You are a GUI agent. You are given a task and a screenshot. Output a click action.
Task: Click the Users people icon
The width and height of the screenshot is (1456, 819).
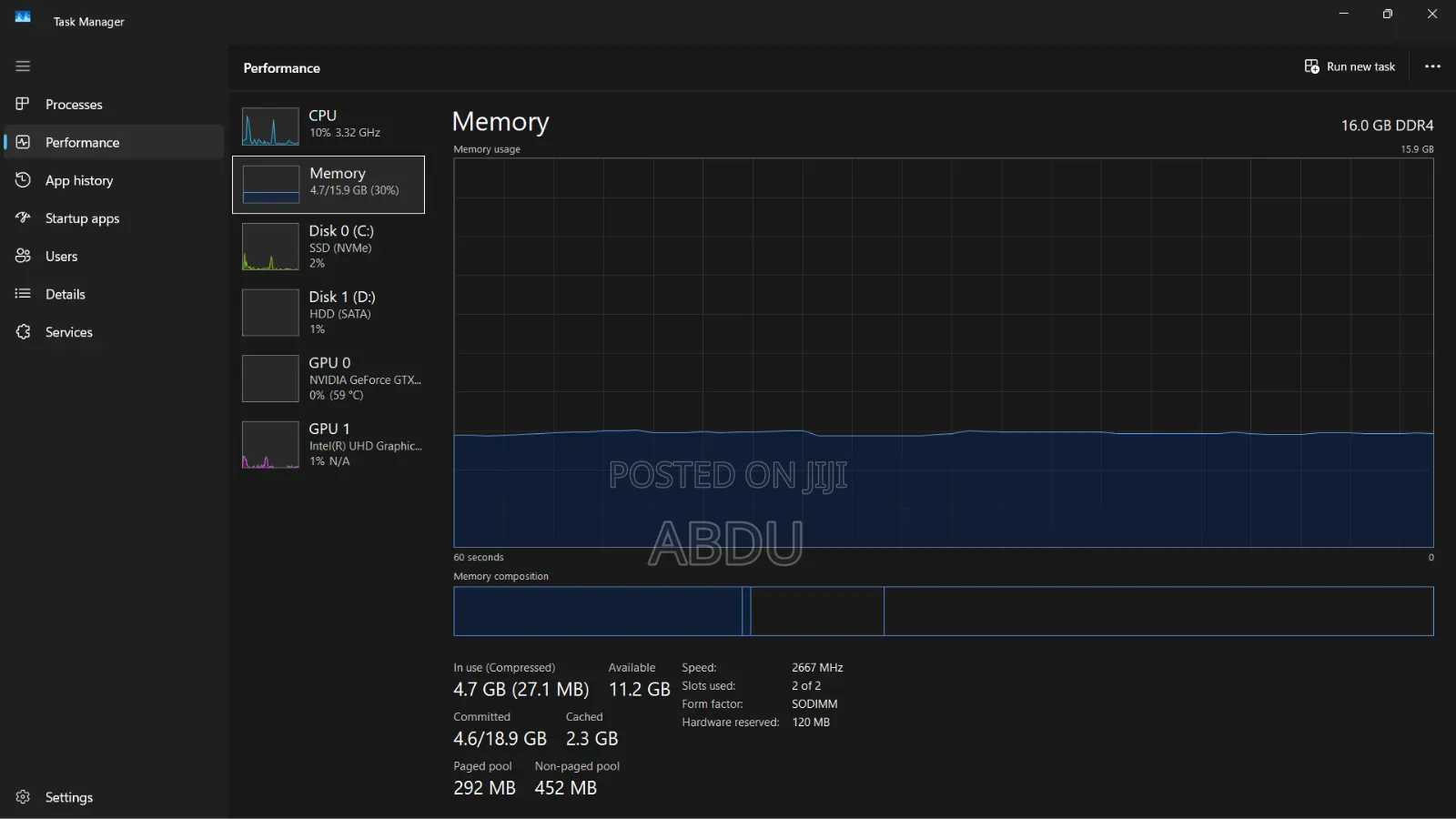[23, 256]
